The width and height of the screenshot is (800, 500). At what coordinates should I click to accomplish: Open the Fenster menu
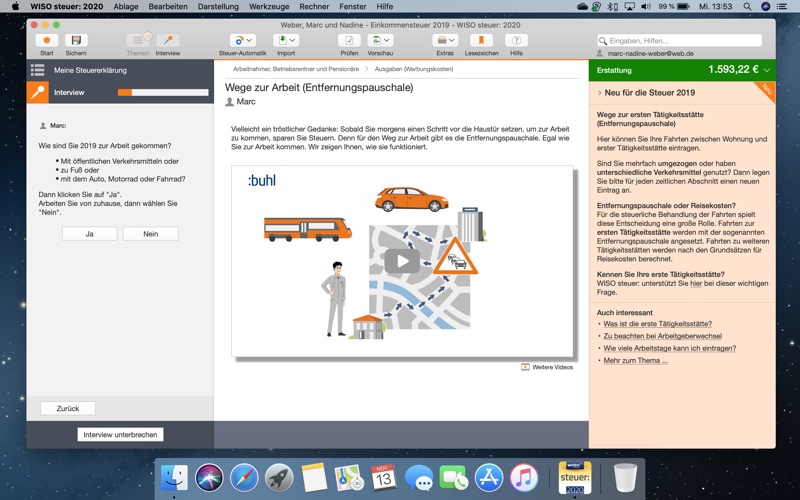(353, 7)
